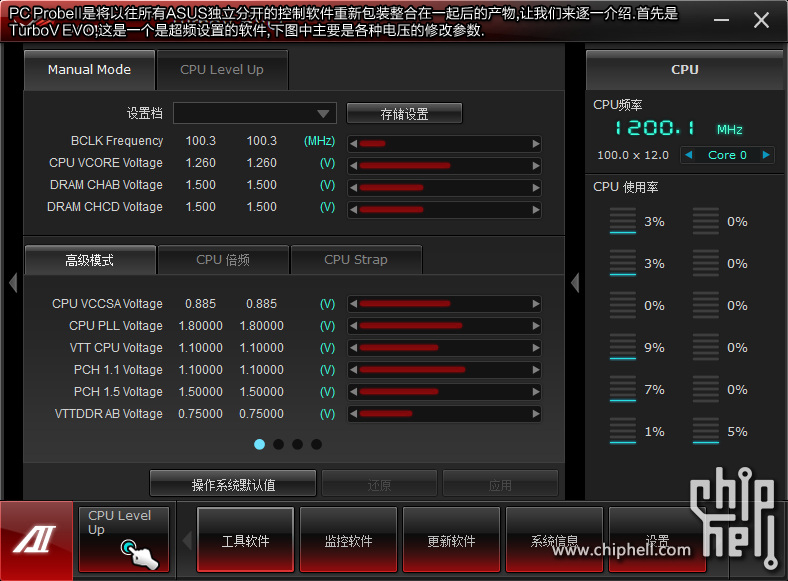Image resolution: width=788 pixels, height=581 pixels.
Task: Increase VTTDDR AB Voltage with right arrow
Action: pos(536,414)
